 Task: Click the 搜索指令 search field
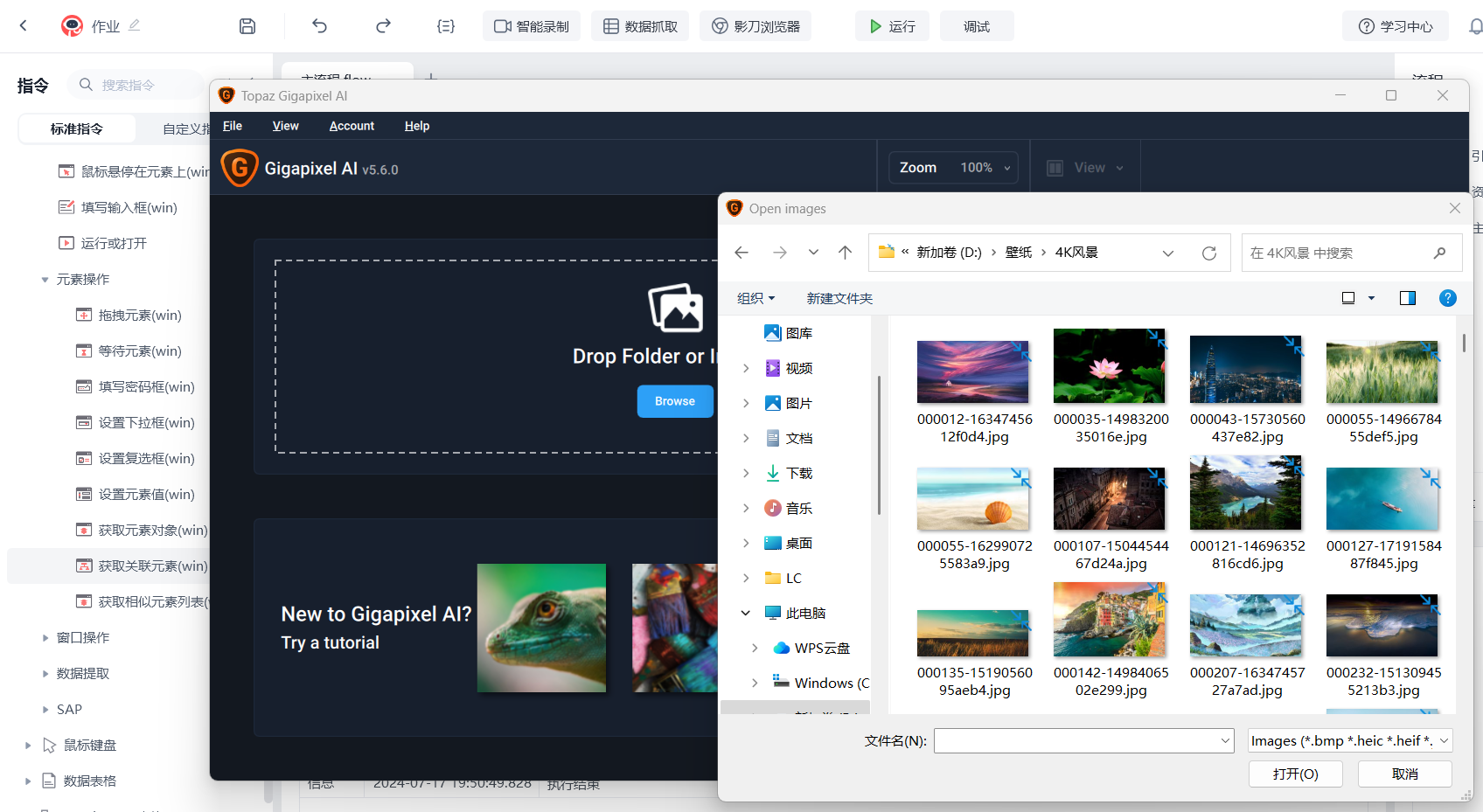136,85
